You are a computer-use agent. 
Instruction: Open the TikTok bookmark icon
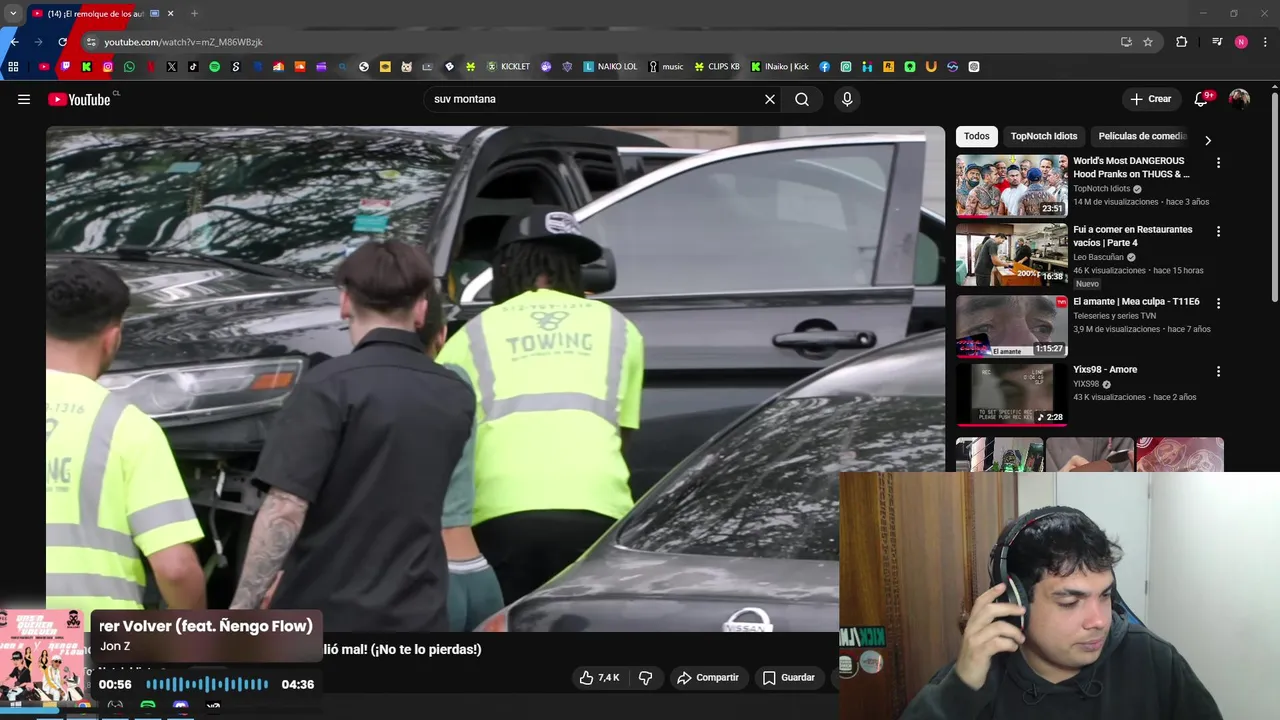(x=193, y=67)
